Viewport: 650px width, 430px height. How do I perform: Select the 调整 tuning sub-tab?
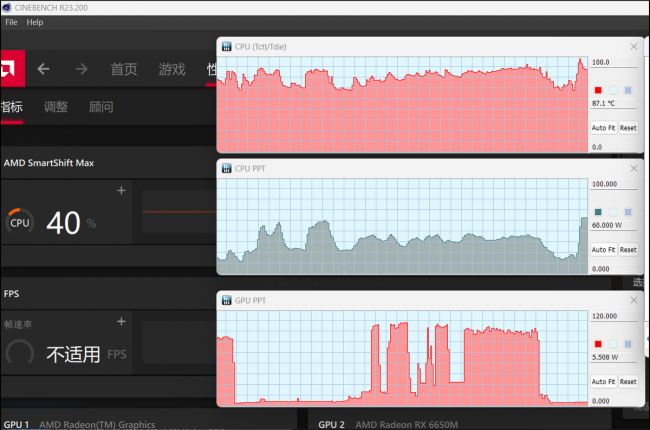tap(56, 107)
